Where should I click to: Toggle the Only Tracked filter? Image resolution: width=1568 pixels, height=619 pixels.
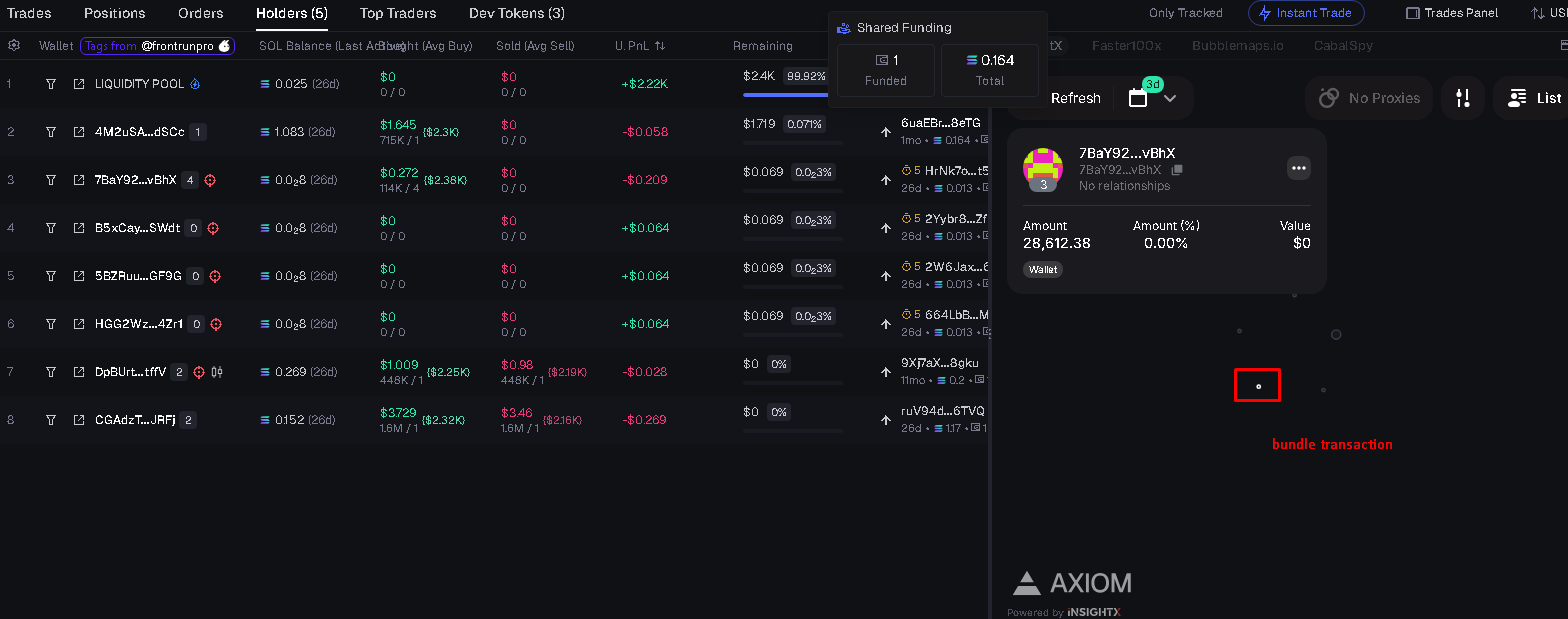(1185, 13)
